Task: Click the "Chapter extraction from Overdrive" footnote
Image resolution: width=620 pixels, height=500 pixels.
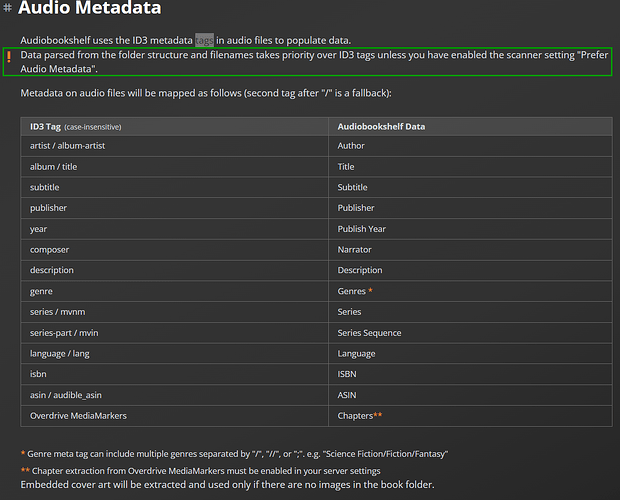Action: click(200, 471)
